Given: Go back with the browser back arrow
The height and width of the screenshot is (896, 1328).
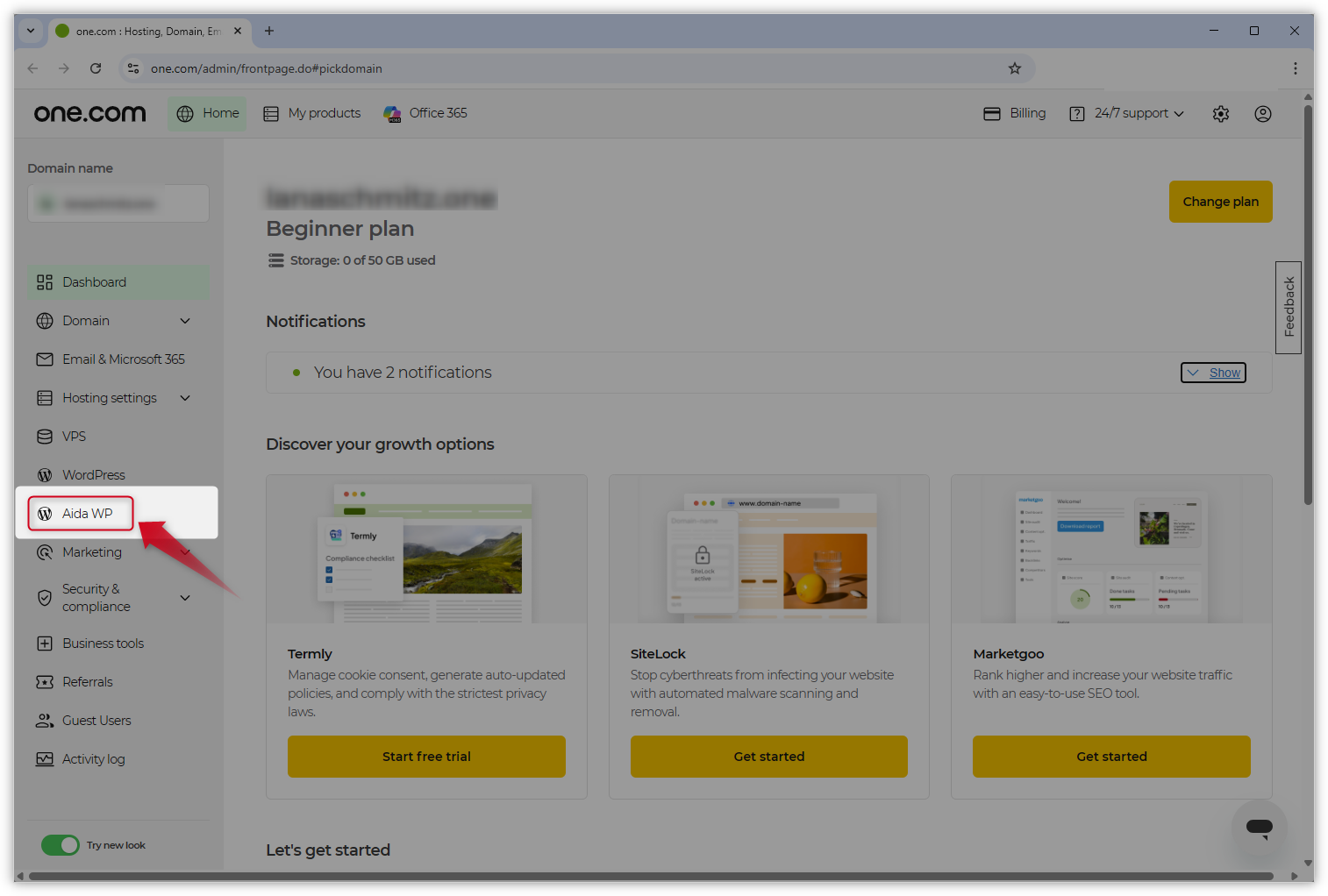Looking at the screenshot, I should point(32,68).
